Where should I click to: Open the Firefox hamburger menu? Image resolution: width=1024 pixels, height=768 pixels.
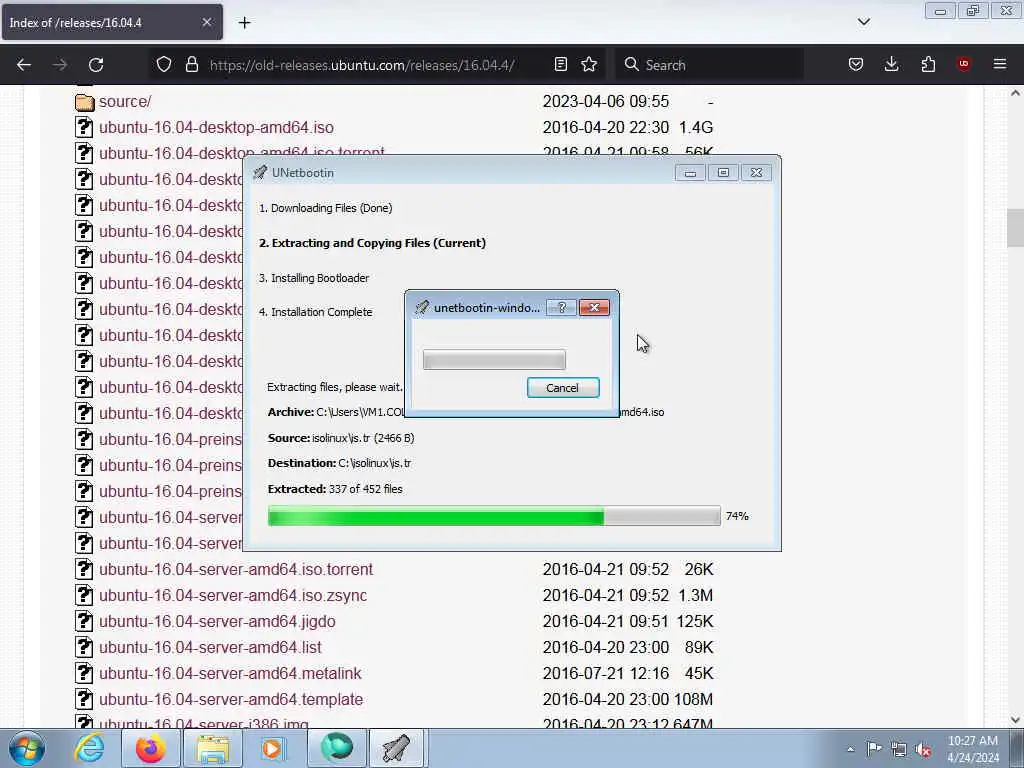pyautogui.click(x=1000, y=64)
